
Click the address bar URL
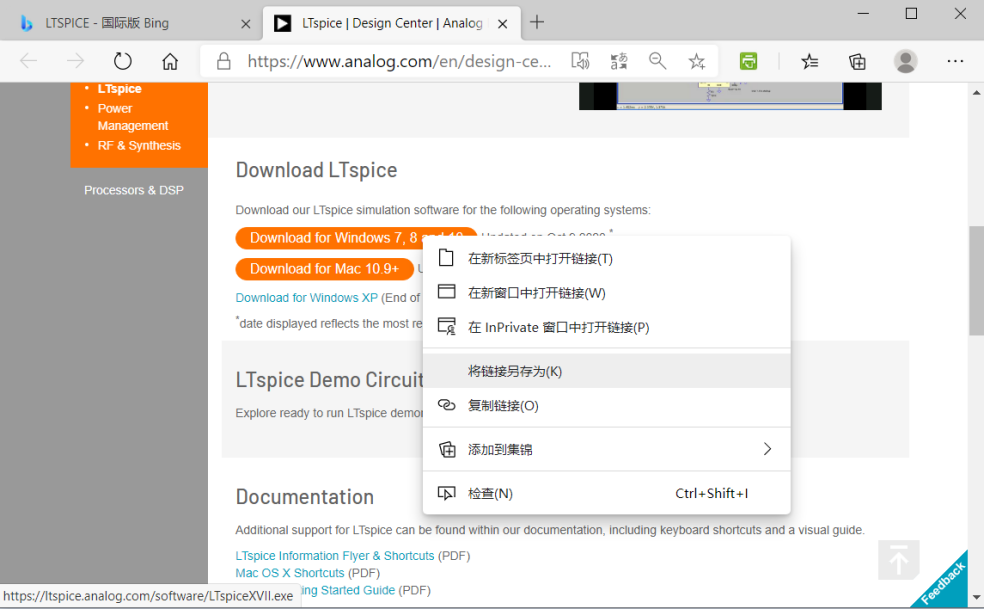pyautogui.click(x=400, y=61)
